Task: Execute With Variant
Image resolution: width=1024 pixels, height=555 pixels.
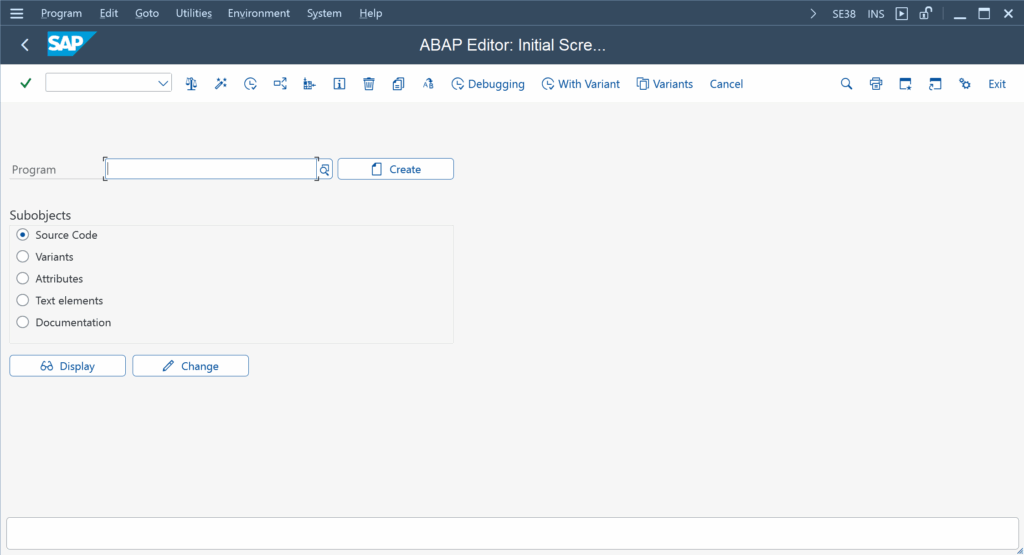Action: click(581, 84)
